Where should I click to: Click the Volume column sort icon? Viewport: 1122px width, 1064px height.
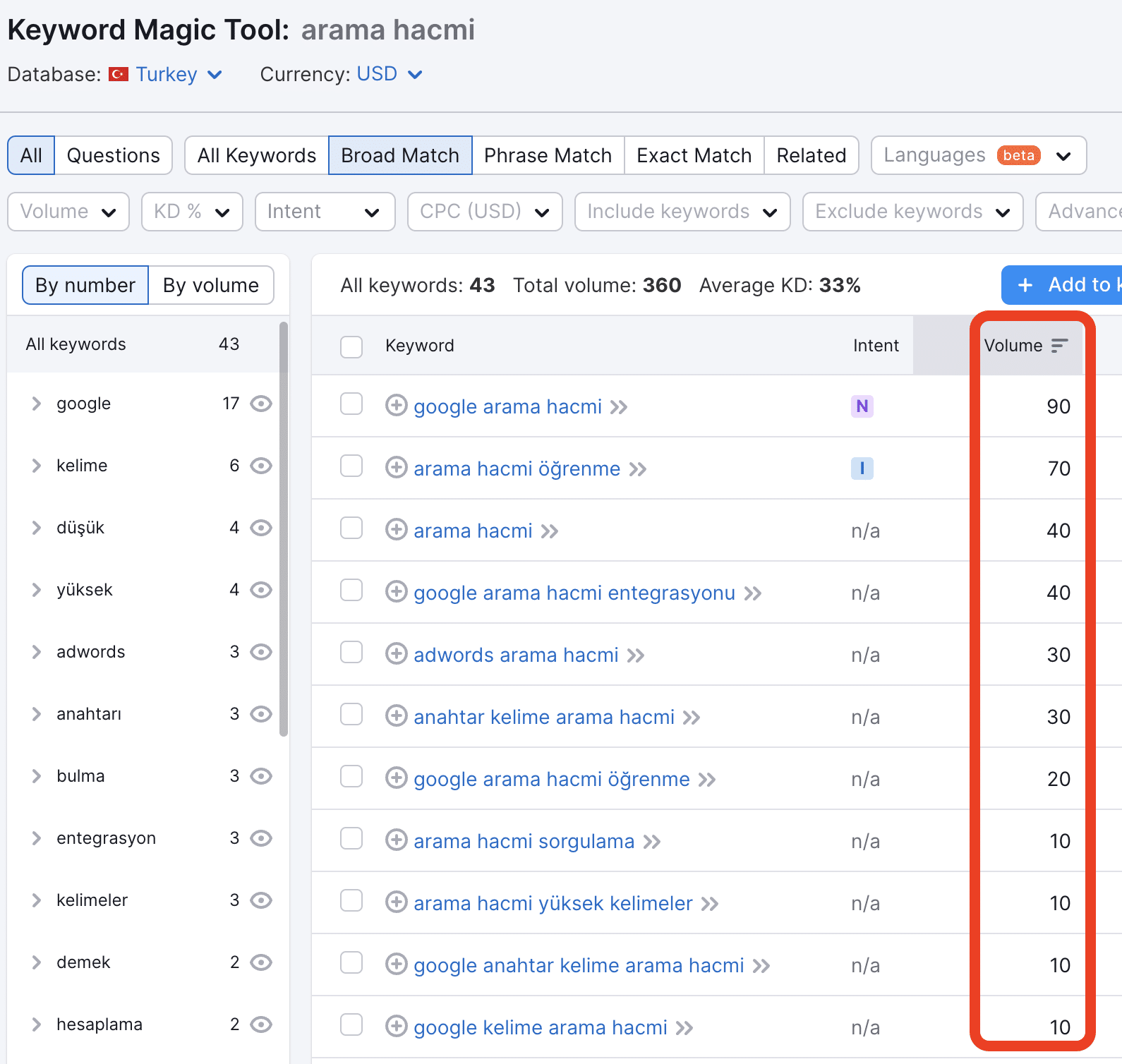pyautogui.click(x=1059, y=346)
